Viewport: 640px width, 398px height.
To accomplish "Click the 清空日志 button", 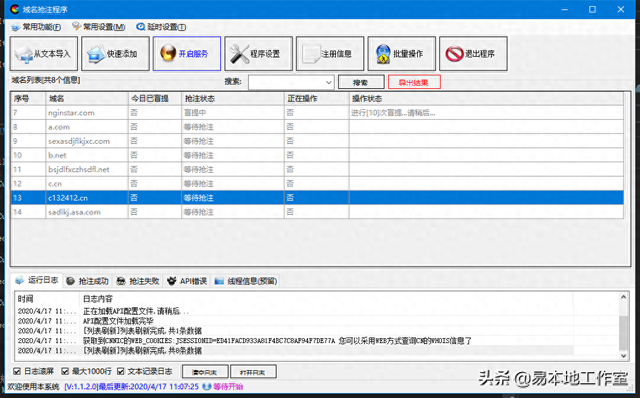I will (x=205, y=372).
